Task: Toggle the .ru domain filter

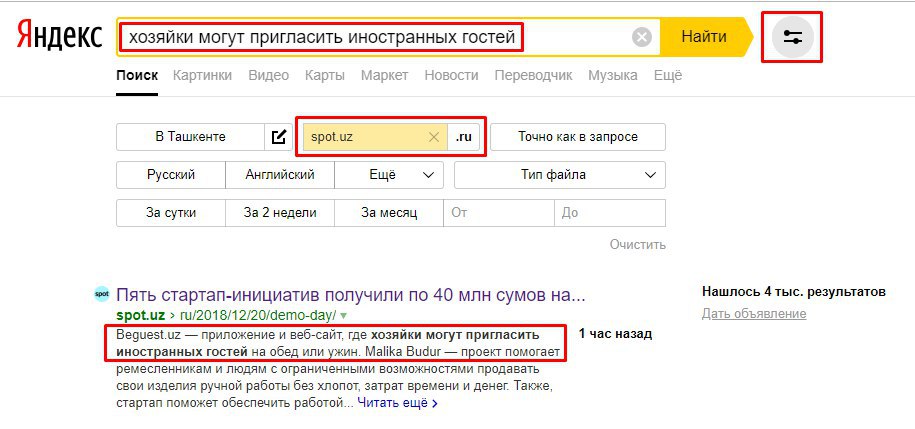Action: tap(463, 137)
